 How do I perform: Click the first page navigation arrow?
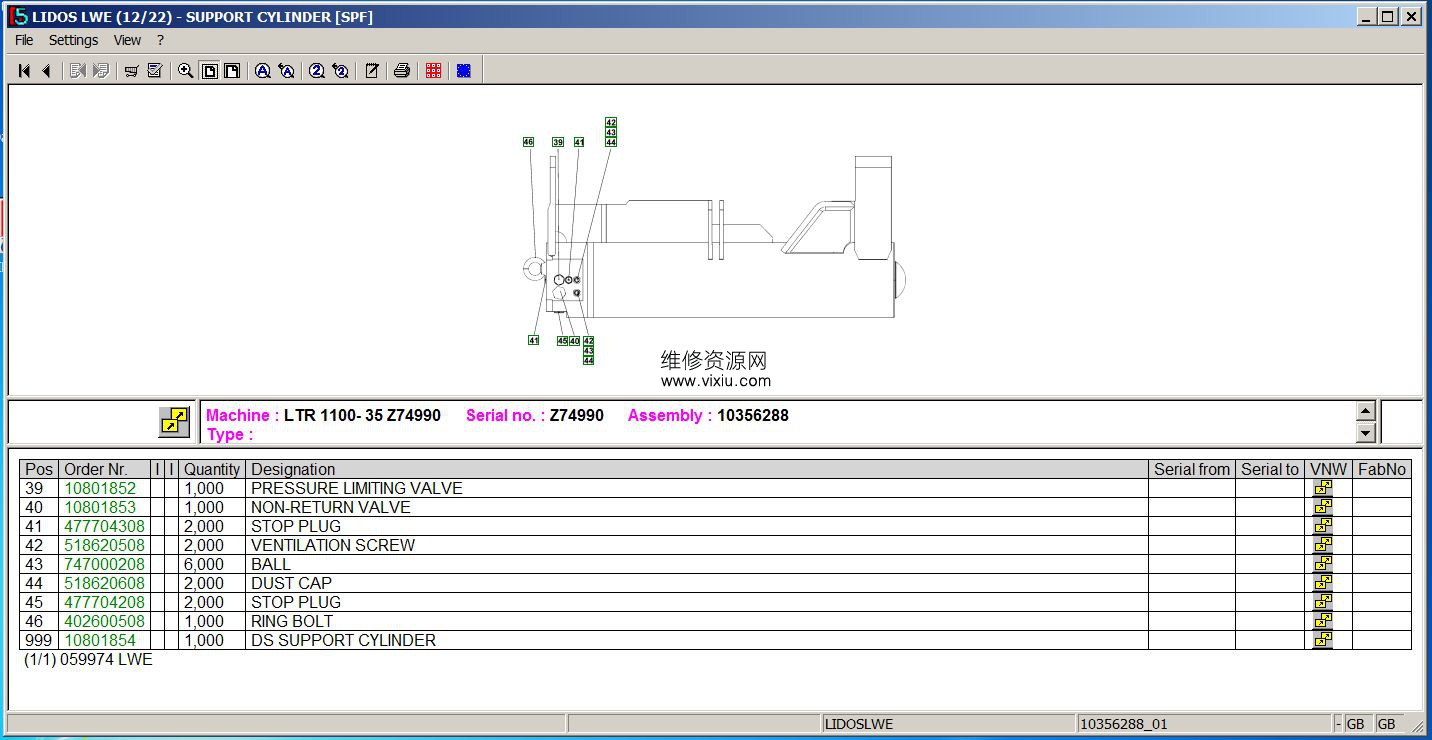coord(24,71)
